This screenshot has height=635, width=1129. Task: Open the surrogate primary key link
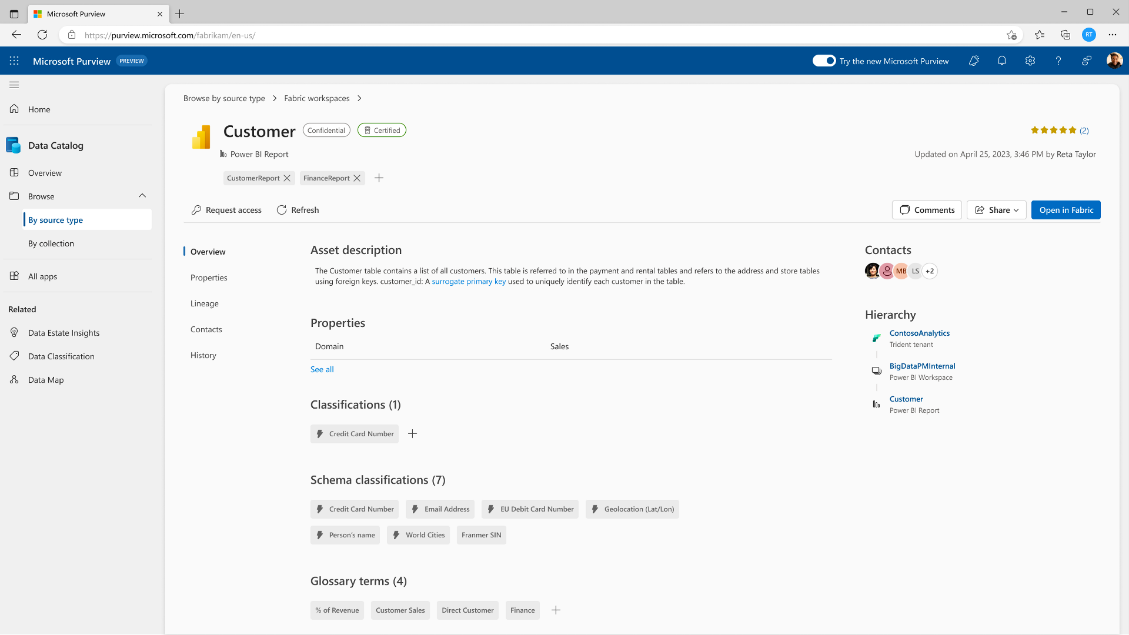(468, 282)
